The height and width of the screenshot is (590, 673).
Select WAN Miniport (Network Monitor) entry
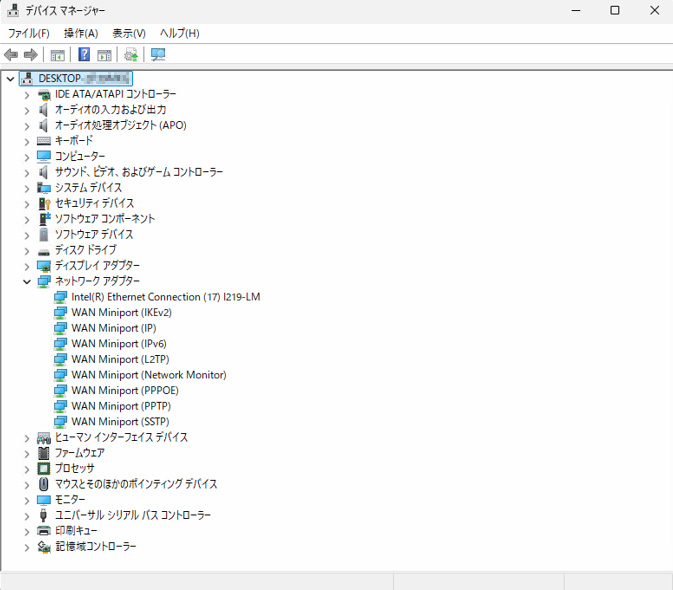pos(148,375)
